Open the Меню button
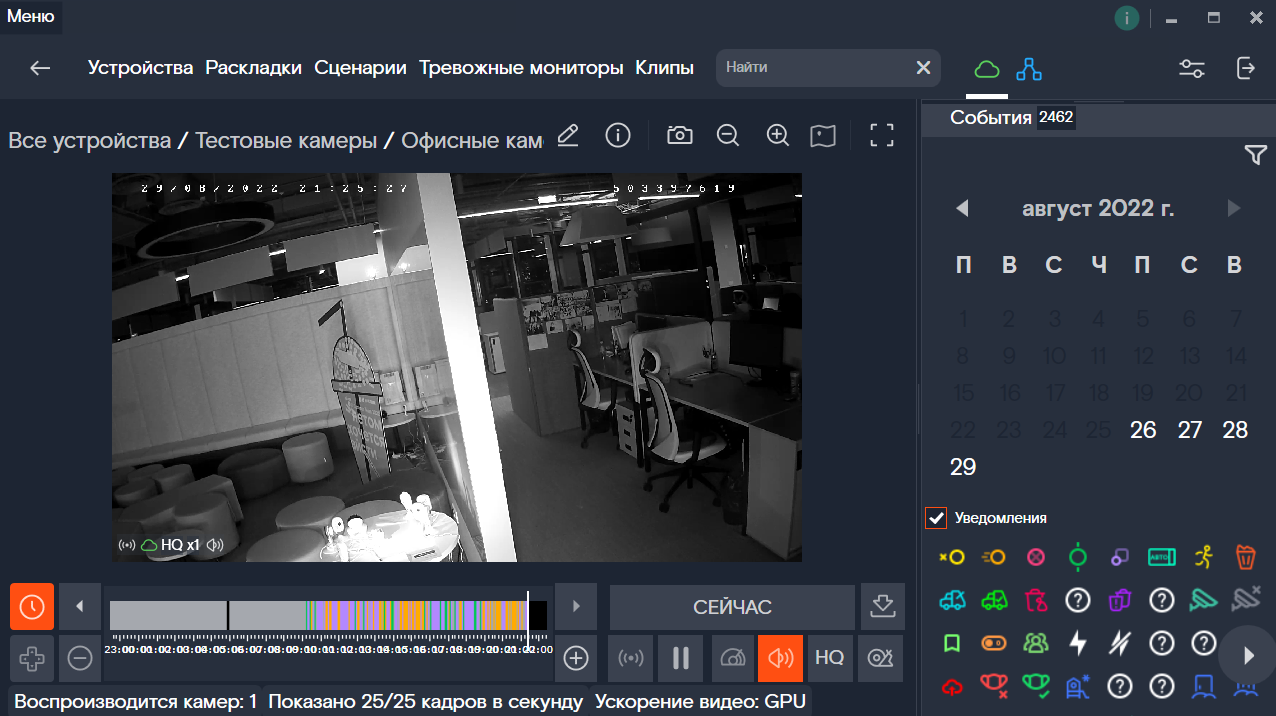Image resolution: width=1276 pixels, height=716 pixels. point(31,16)
